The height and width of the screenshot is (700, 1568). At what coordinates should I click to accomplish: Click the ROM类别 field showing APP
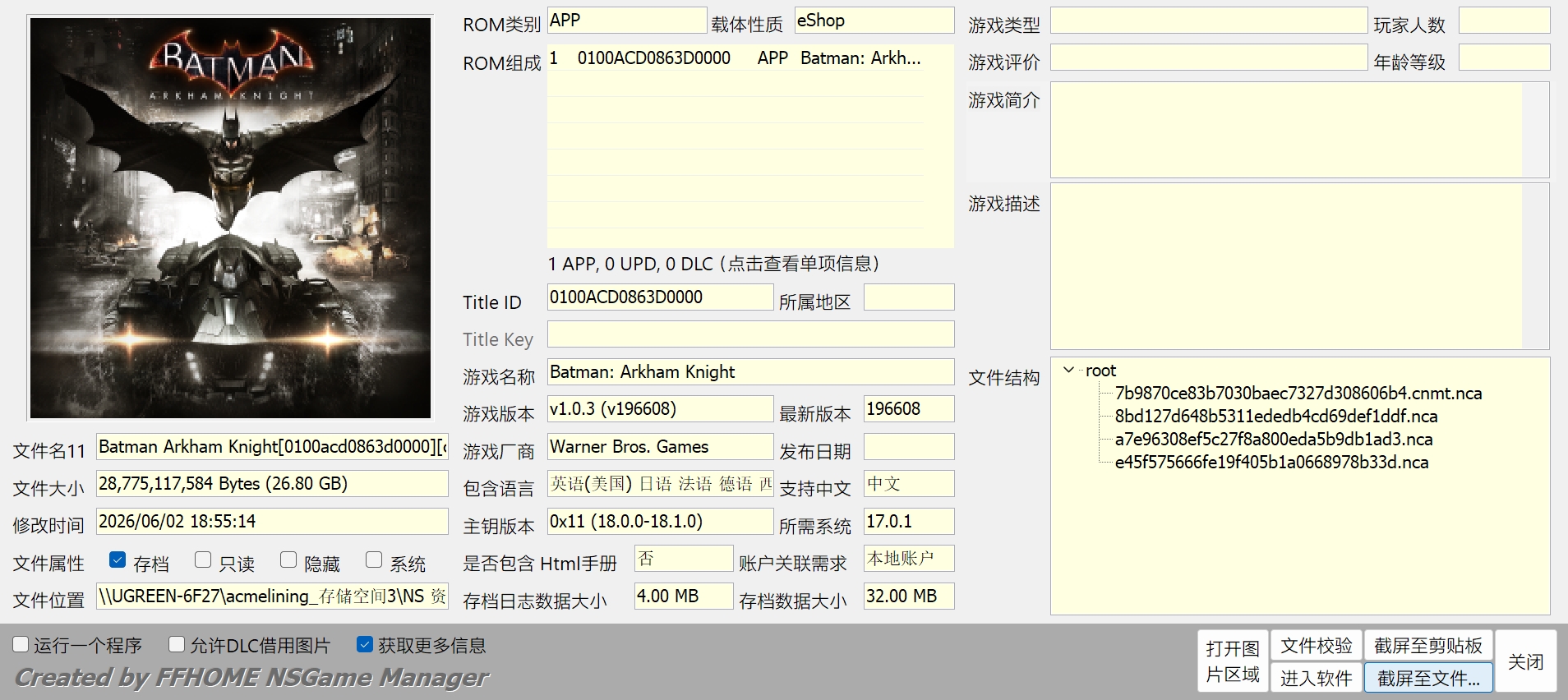coord(627,21)
